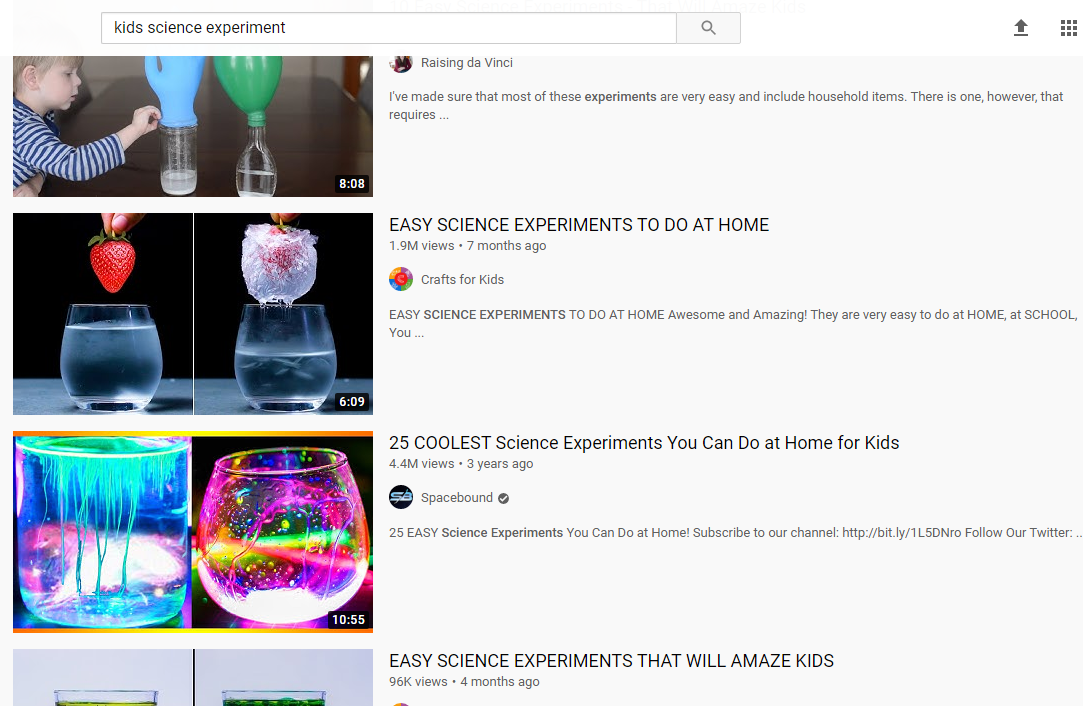Go to the Raising da Vinci channel name

467,63
